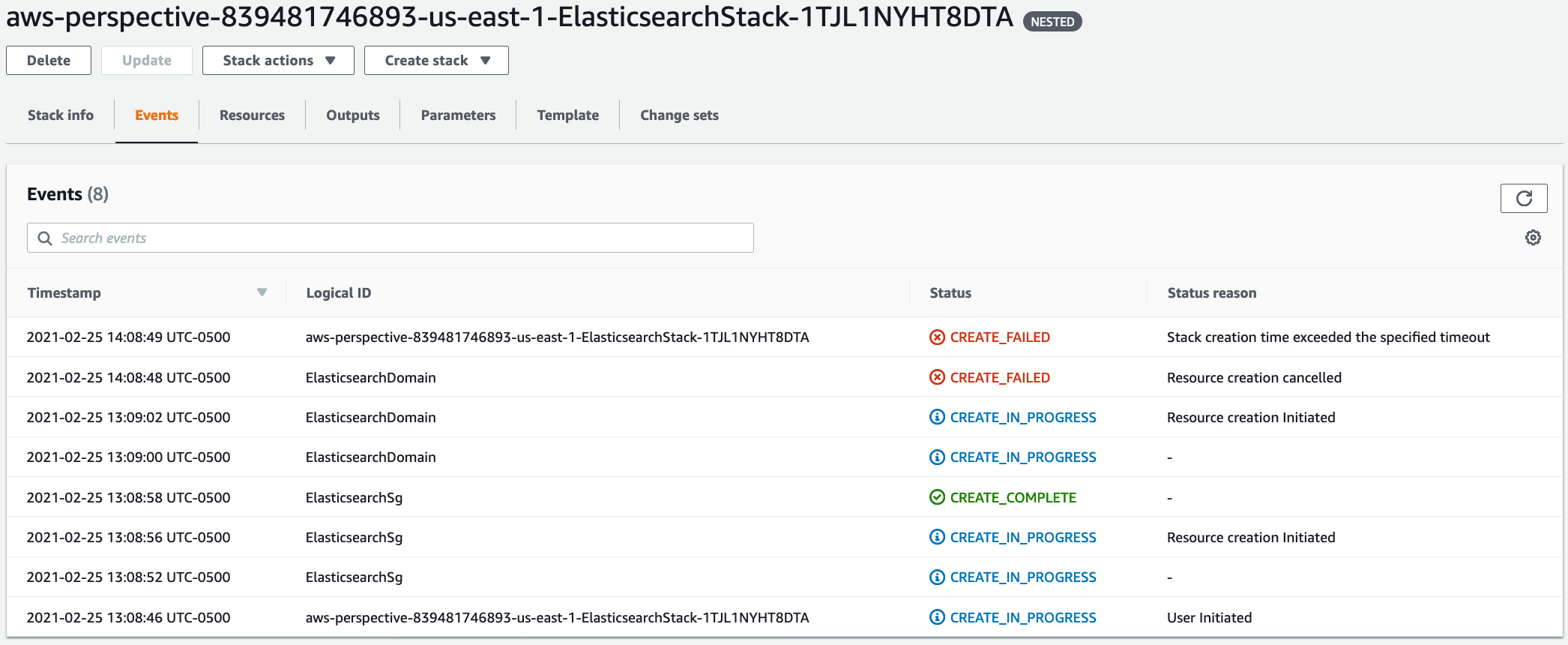The image size is (1568, 645).
Task: Click the Events (8) panel heading
Action: coord(67,194)
